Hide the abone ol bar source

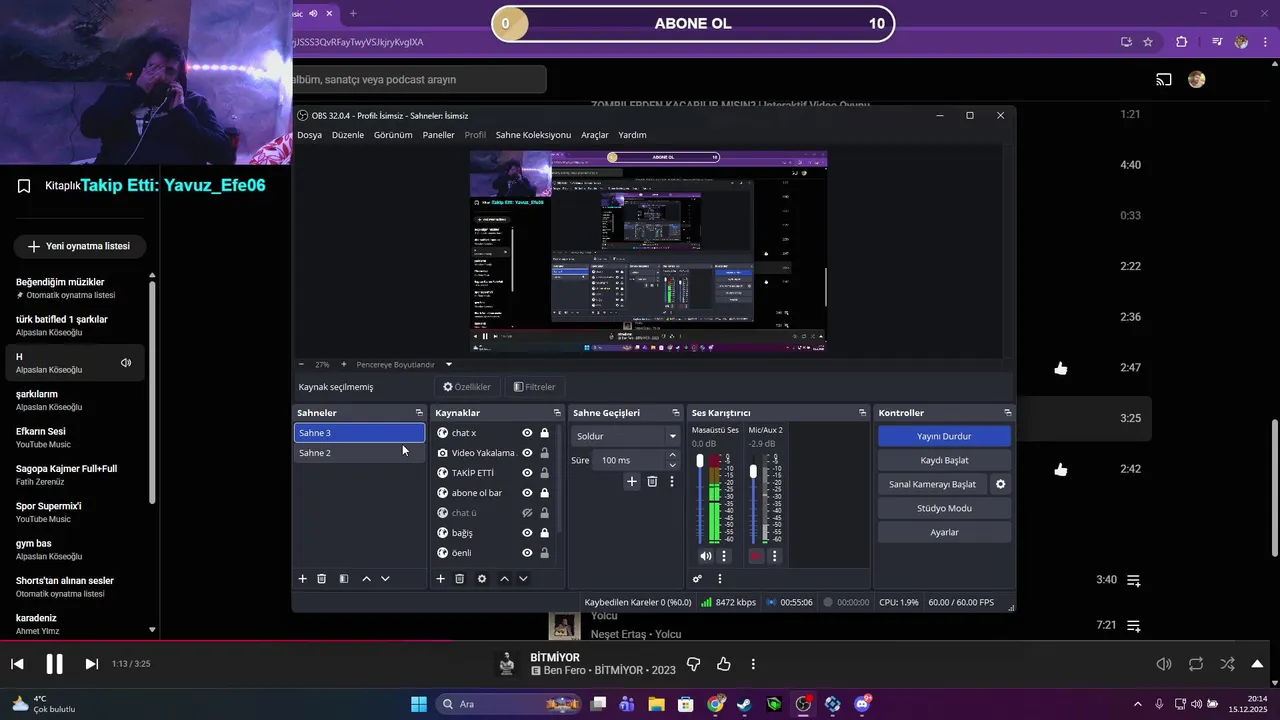point(527,493)
